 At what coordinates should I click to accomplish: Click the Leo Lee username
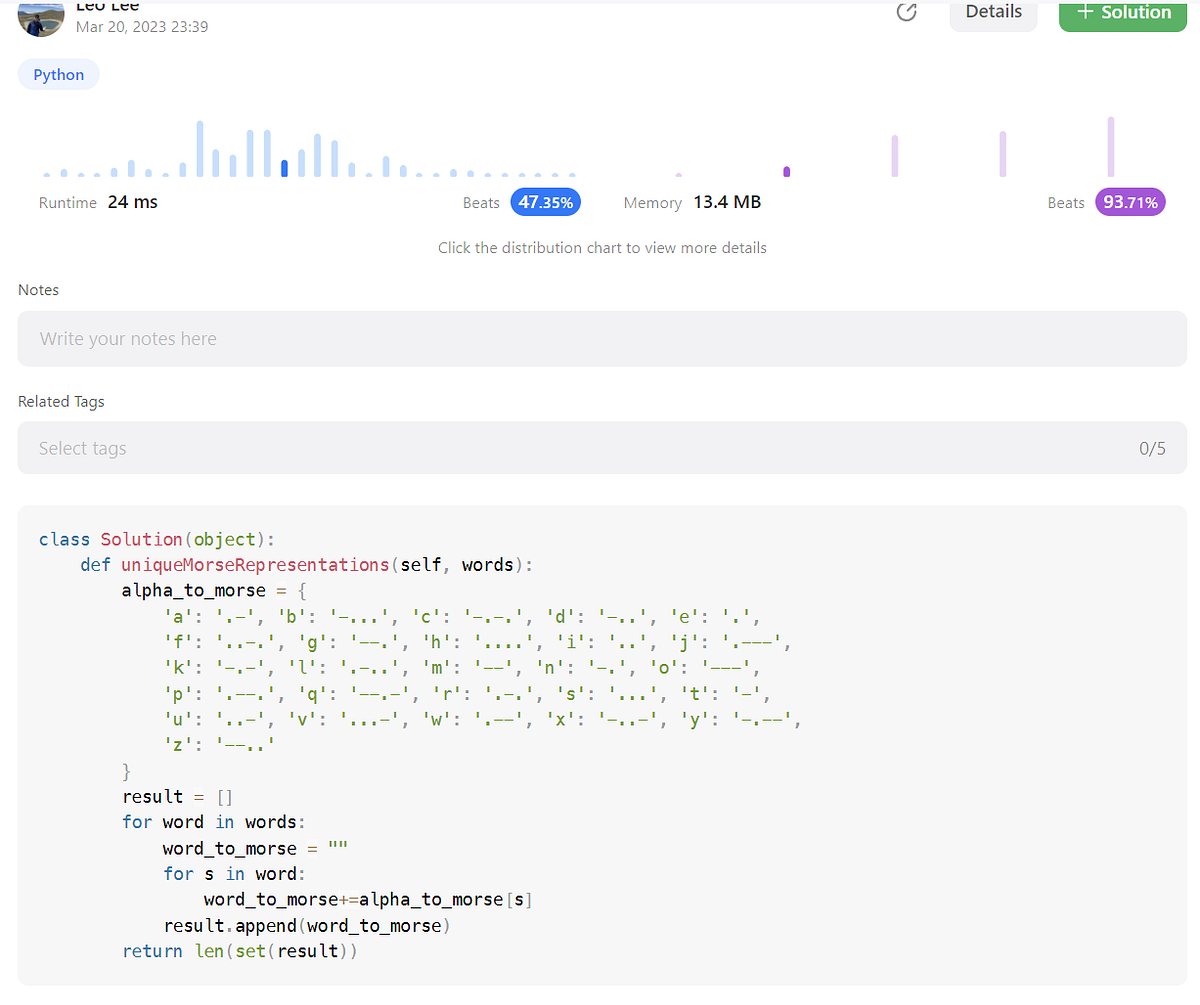pos(107,6)
